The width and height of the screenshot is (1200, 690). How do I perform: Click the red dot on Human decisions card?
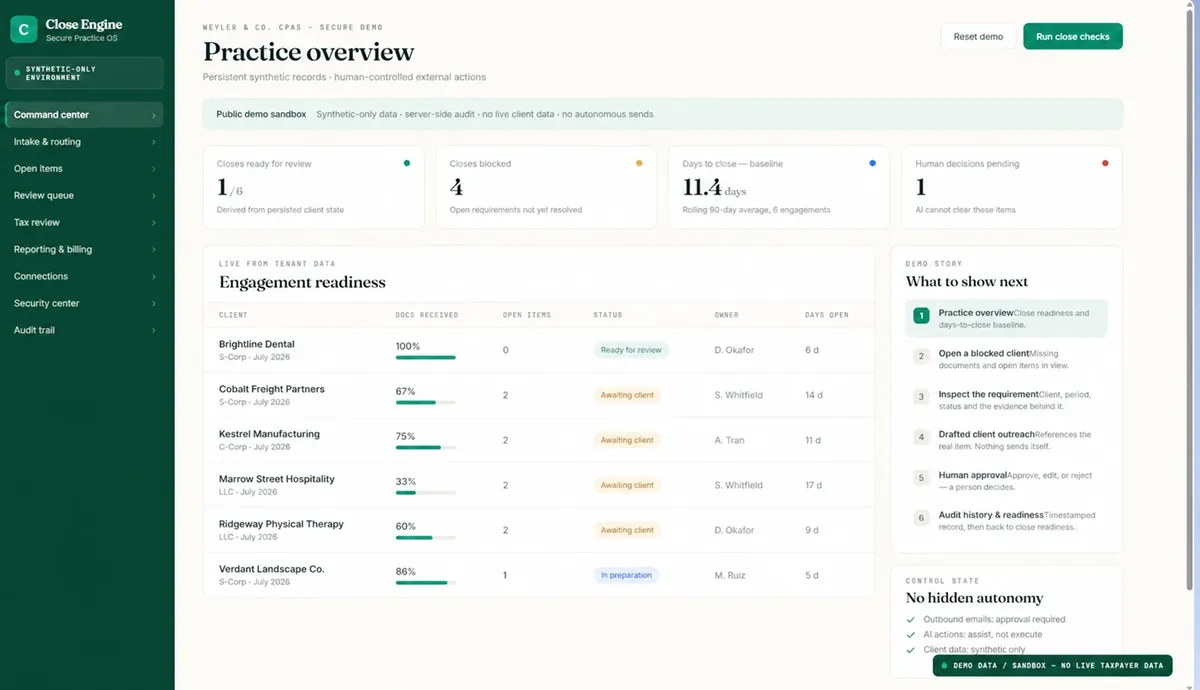[x=1105, y=163]
